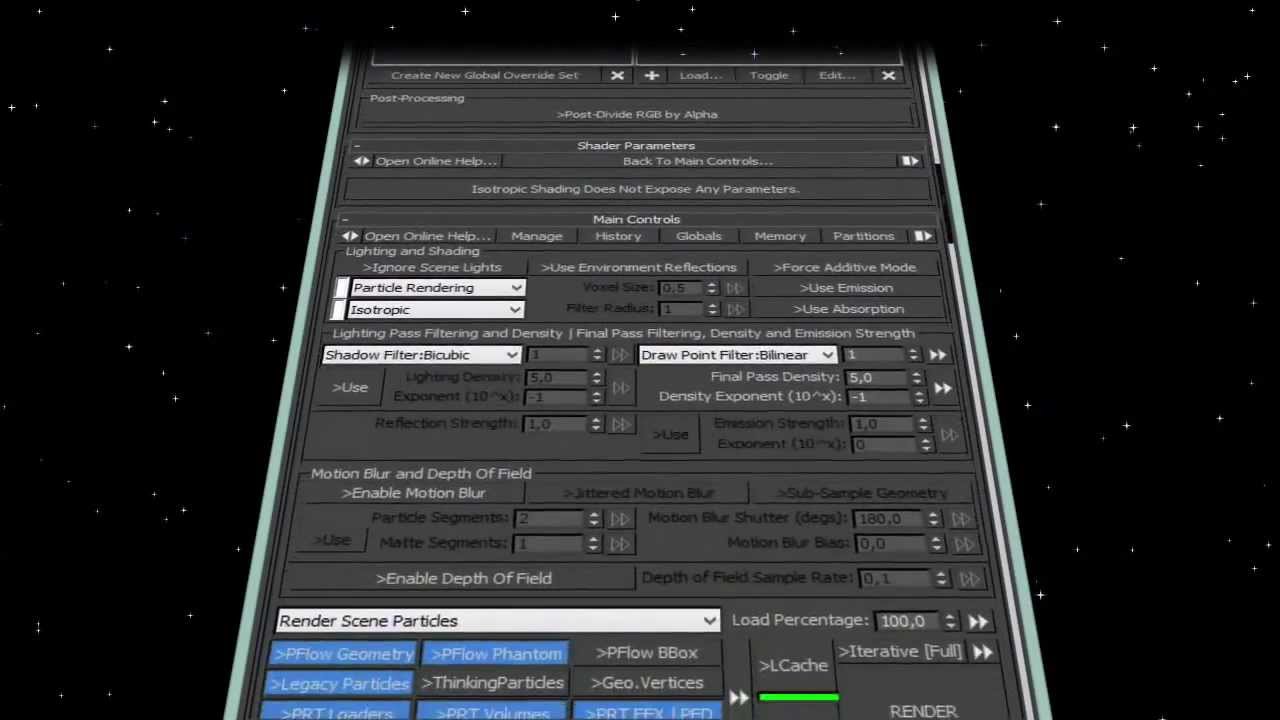Viewport: 1280px width, 720px height.
Task: Click the left arrows icon in Shader Parameters row
Action: [361, 161]
